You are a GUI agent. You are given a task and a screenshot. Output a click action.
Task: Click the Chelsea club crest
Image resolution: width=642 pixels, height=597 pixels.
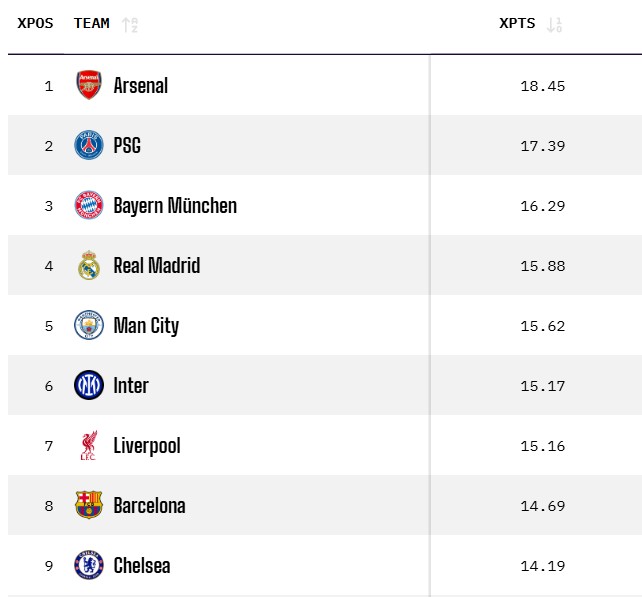point(89,565)
